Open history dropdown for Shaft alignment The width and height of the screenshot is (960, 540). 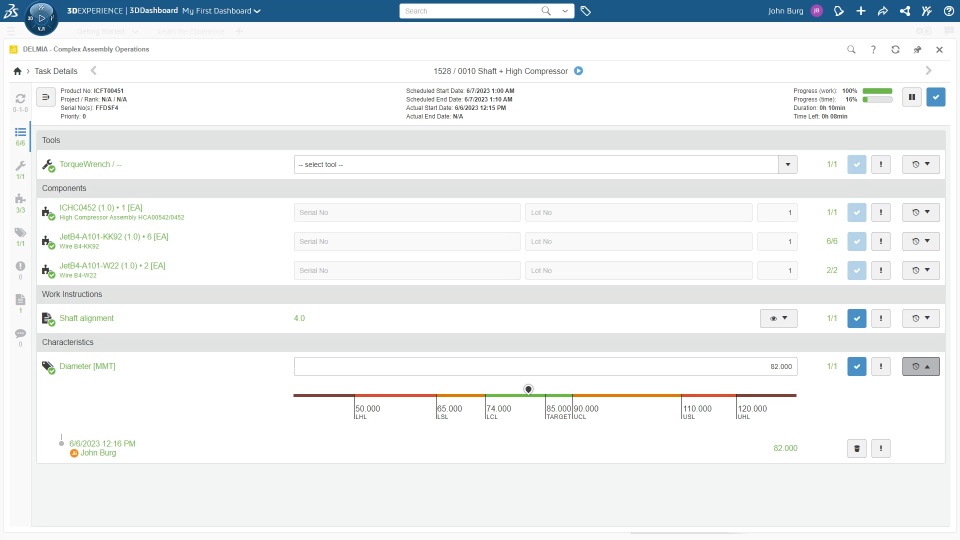921,318
